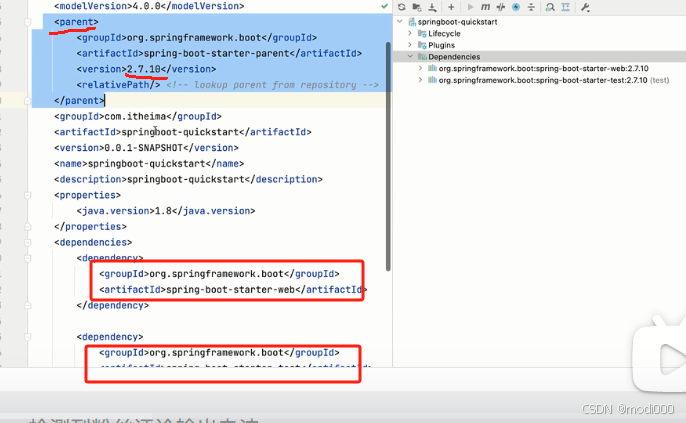Viewport: 686px width, 423px height.
Task: Run Maven build play icon
Action: tap(470, 7)
